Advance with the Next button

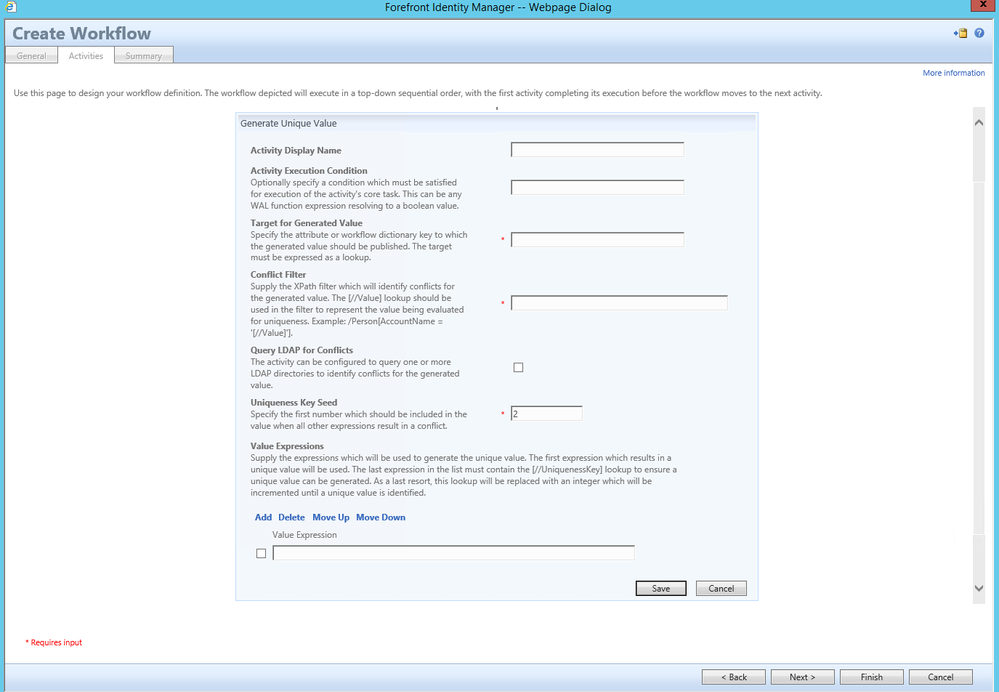coord(802,677)
